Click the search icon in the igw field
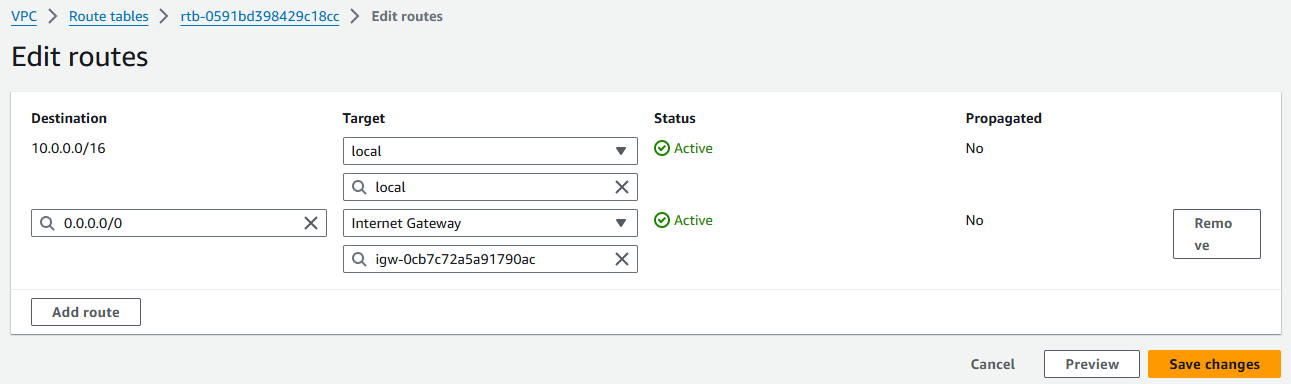The image size is (1291, 384). 359,259
